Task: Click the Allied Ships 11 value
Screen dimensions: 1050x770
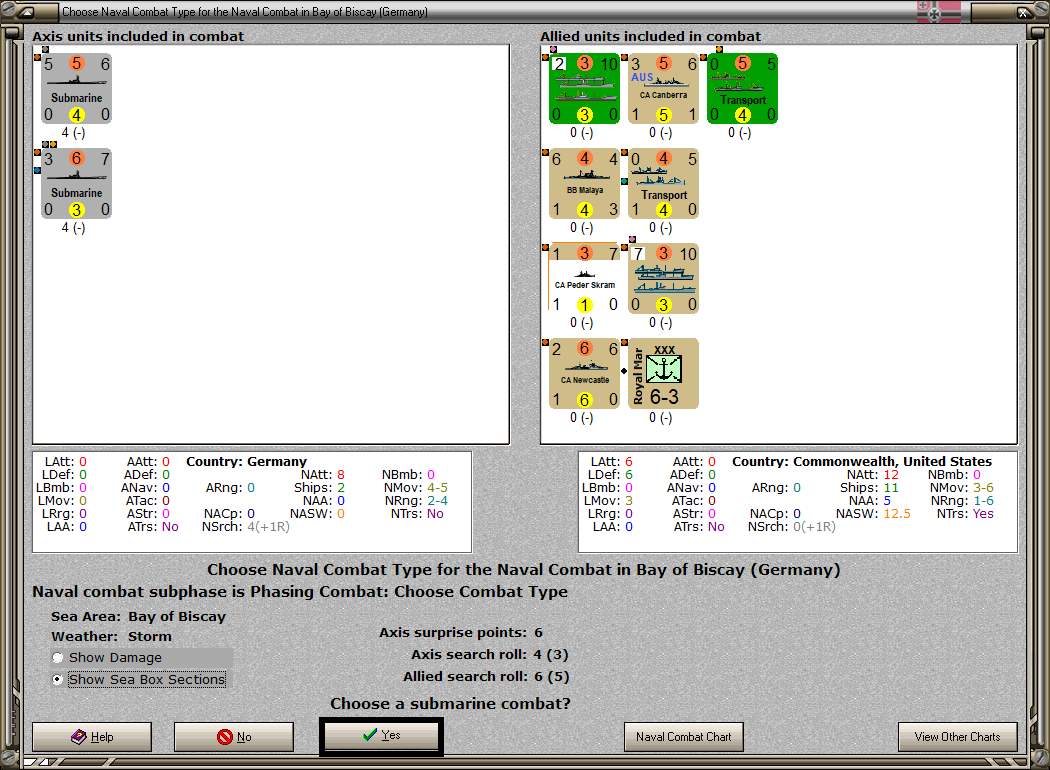Action: [891, 487]
